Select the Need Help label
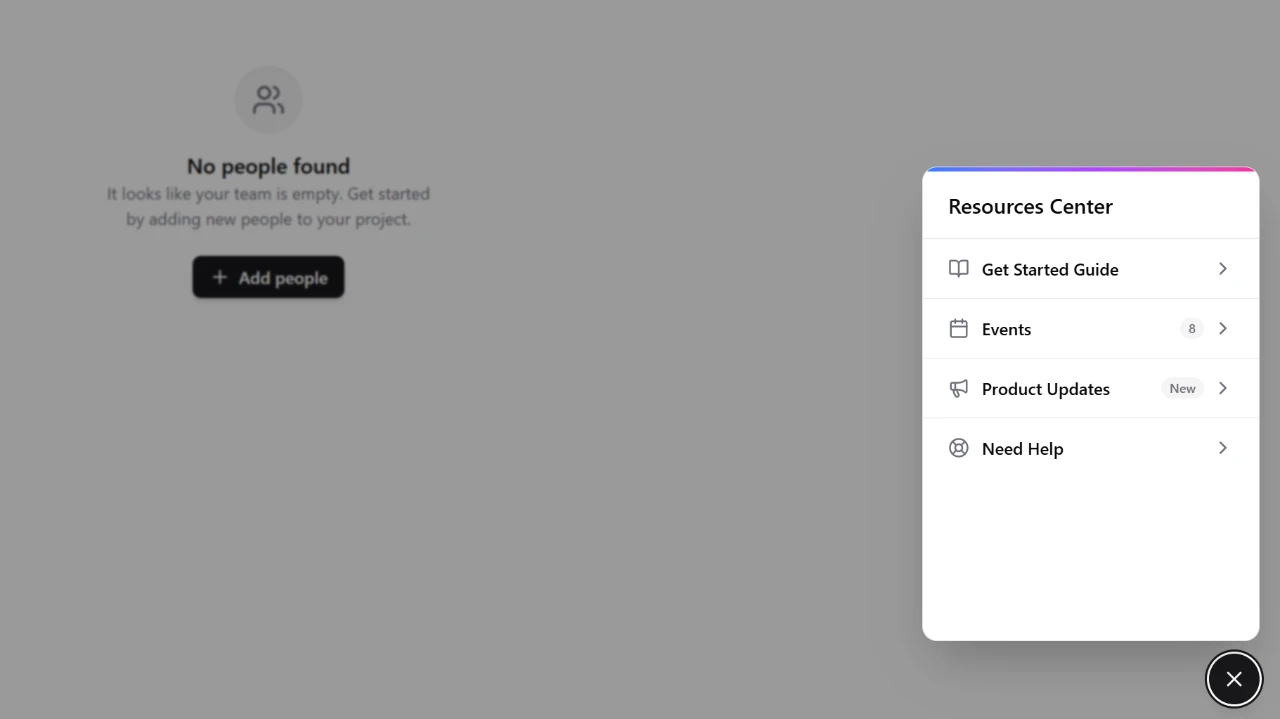Image resolution: width=1280 pixels, height=719 pixels. tap(1022, 449)
